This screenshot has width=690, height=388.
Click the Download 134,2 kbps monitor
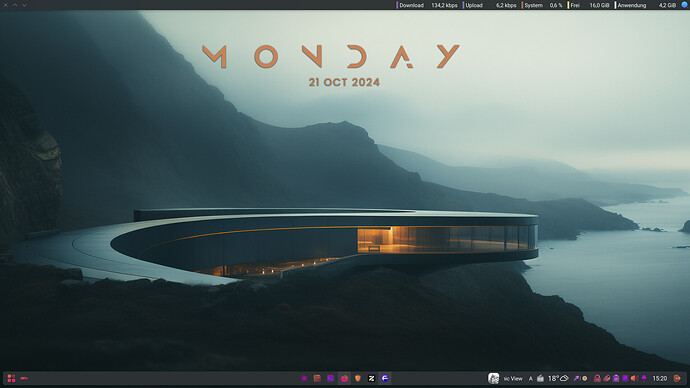click(x=427, y=5)
